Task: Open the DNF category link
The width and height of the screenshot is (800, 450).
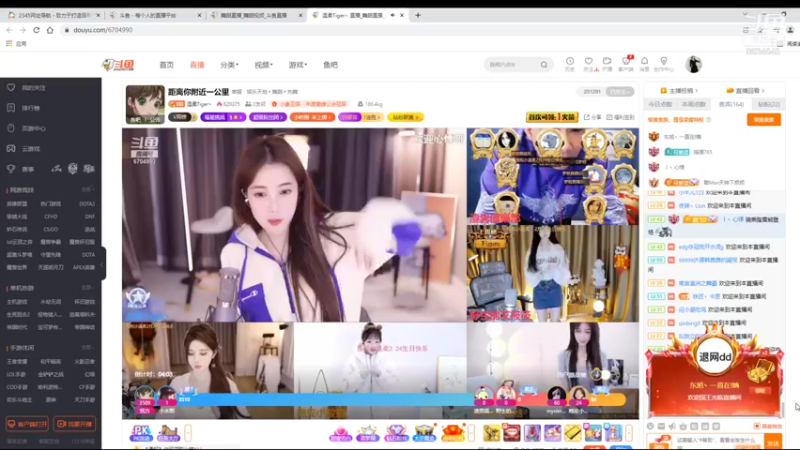Action: (90, 216)
